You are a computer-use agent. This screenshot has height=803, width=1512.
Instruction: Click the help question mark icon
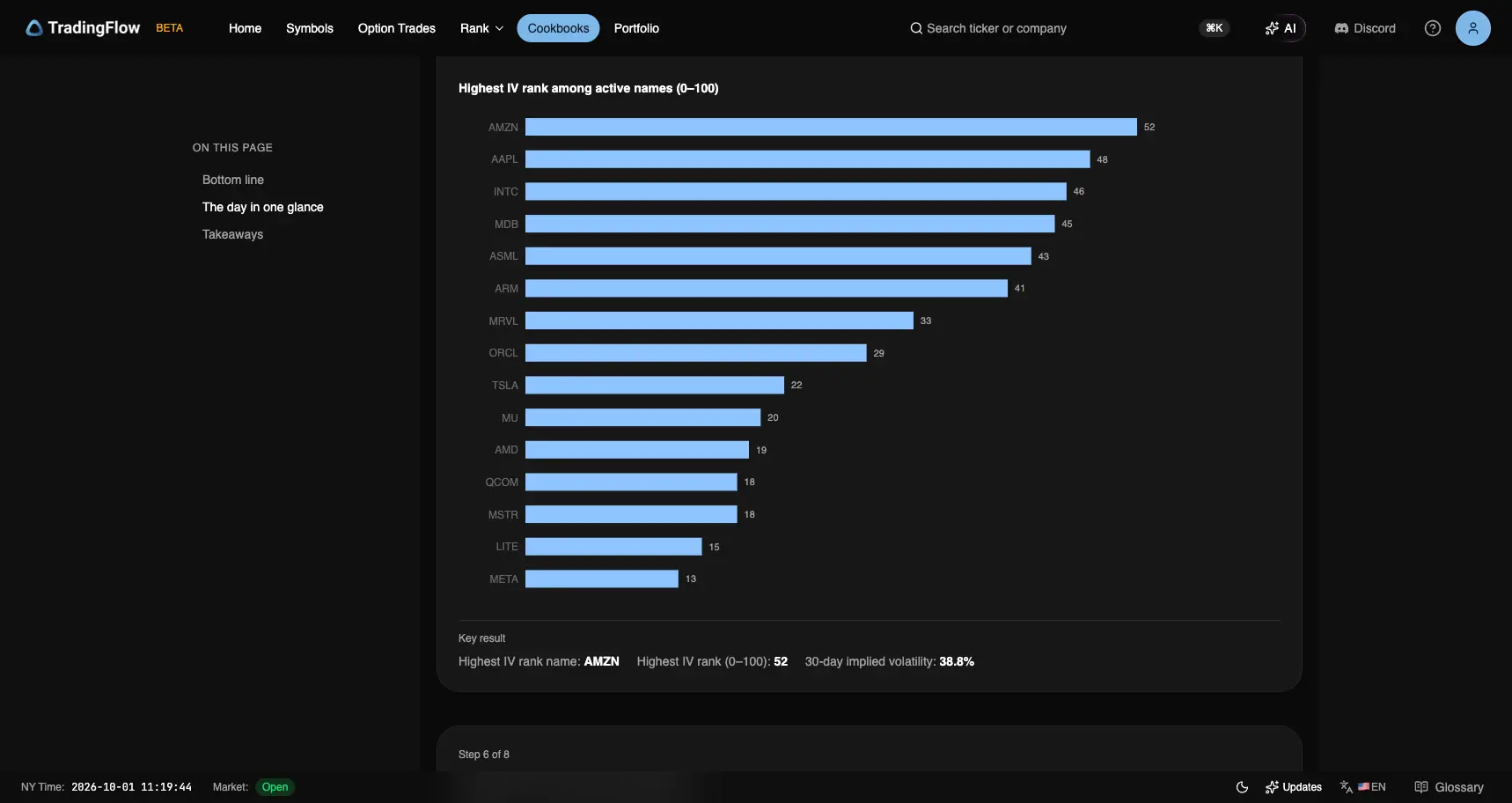tap(1433, 28)
